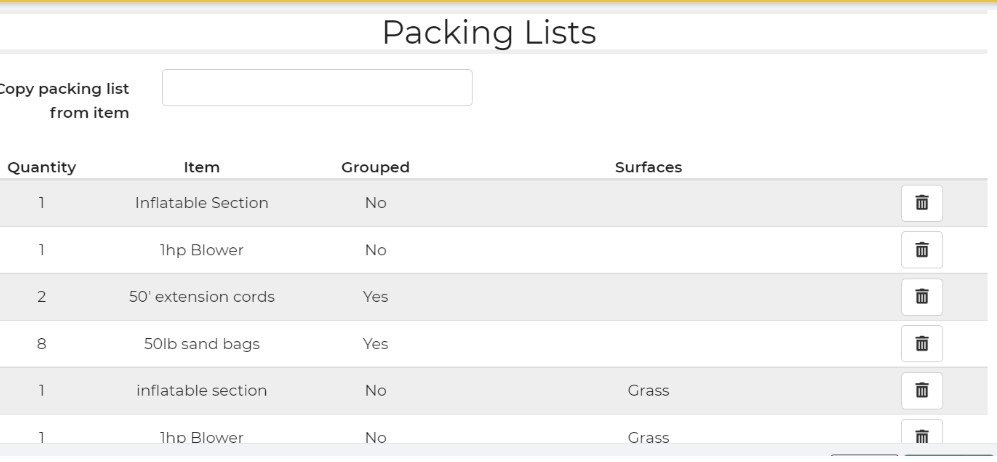Delete the 1hp Blower row without surface
Viewport: 997px width, 462px height.
click(921, 250)
